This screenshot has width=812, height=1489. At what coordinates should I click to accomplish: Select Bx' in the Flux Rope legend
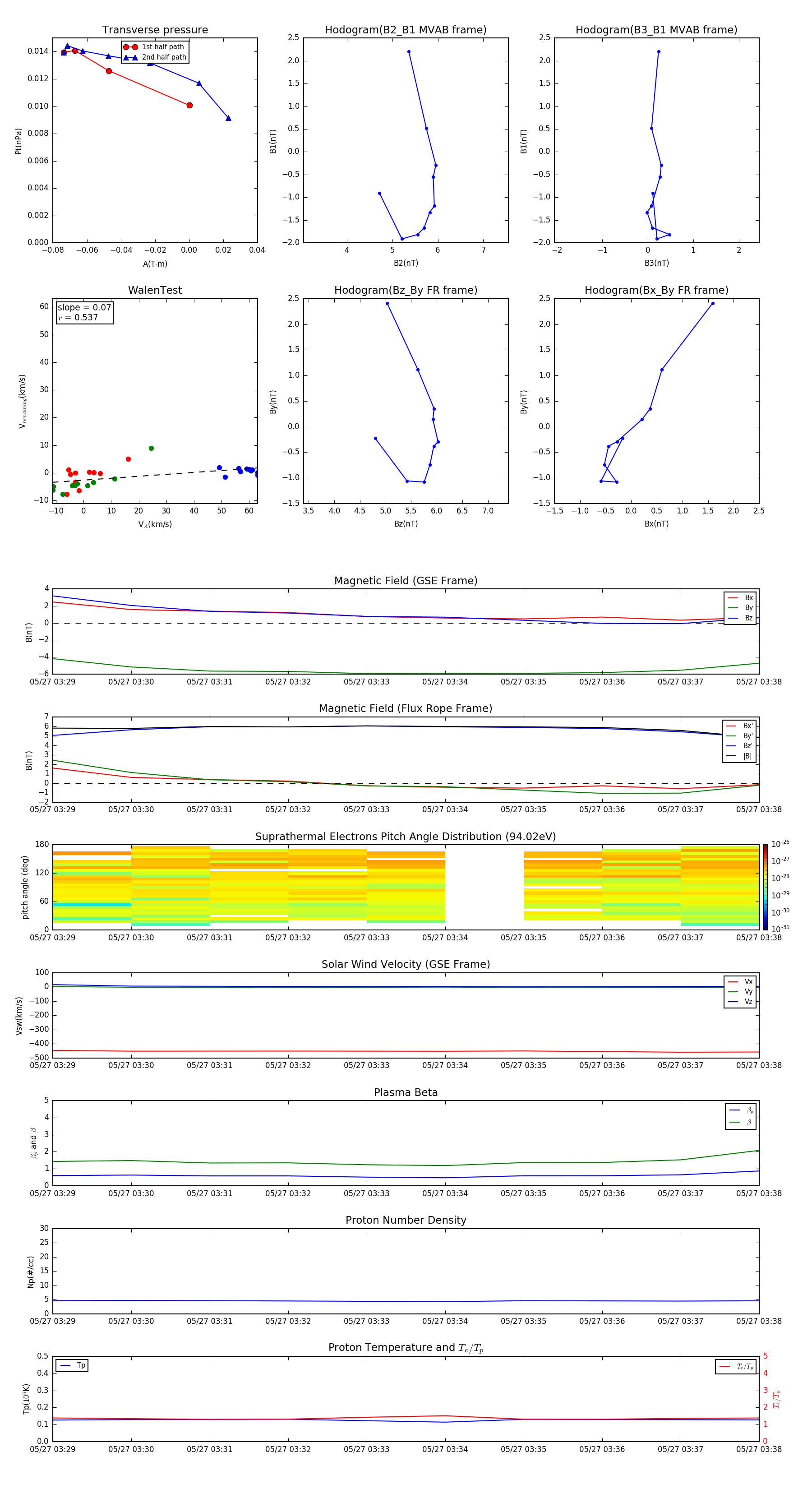[739, 726]
